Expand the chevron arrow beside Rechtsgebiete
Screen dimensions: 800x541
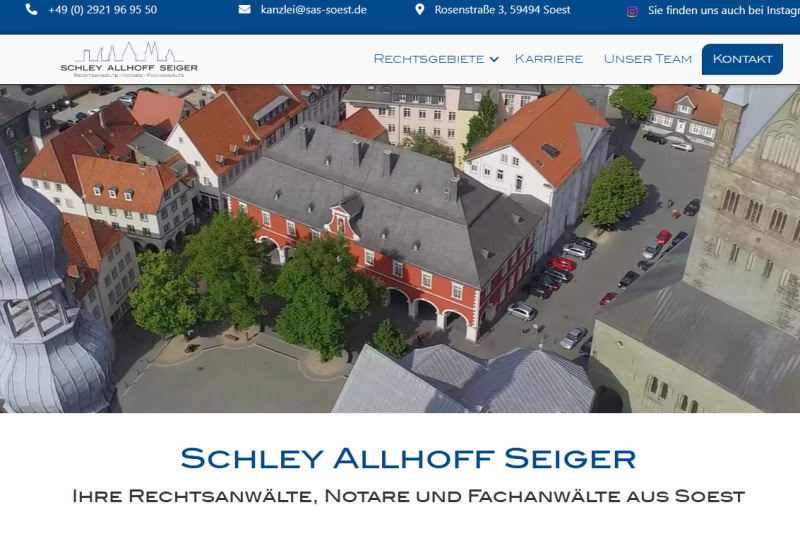pos(494,60)
